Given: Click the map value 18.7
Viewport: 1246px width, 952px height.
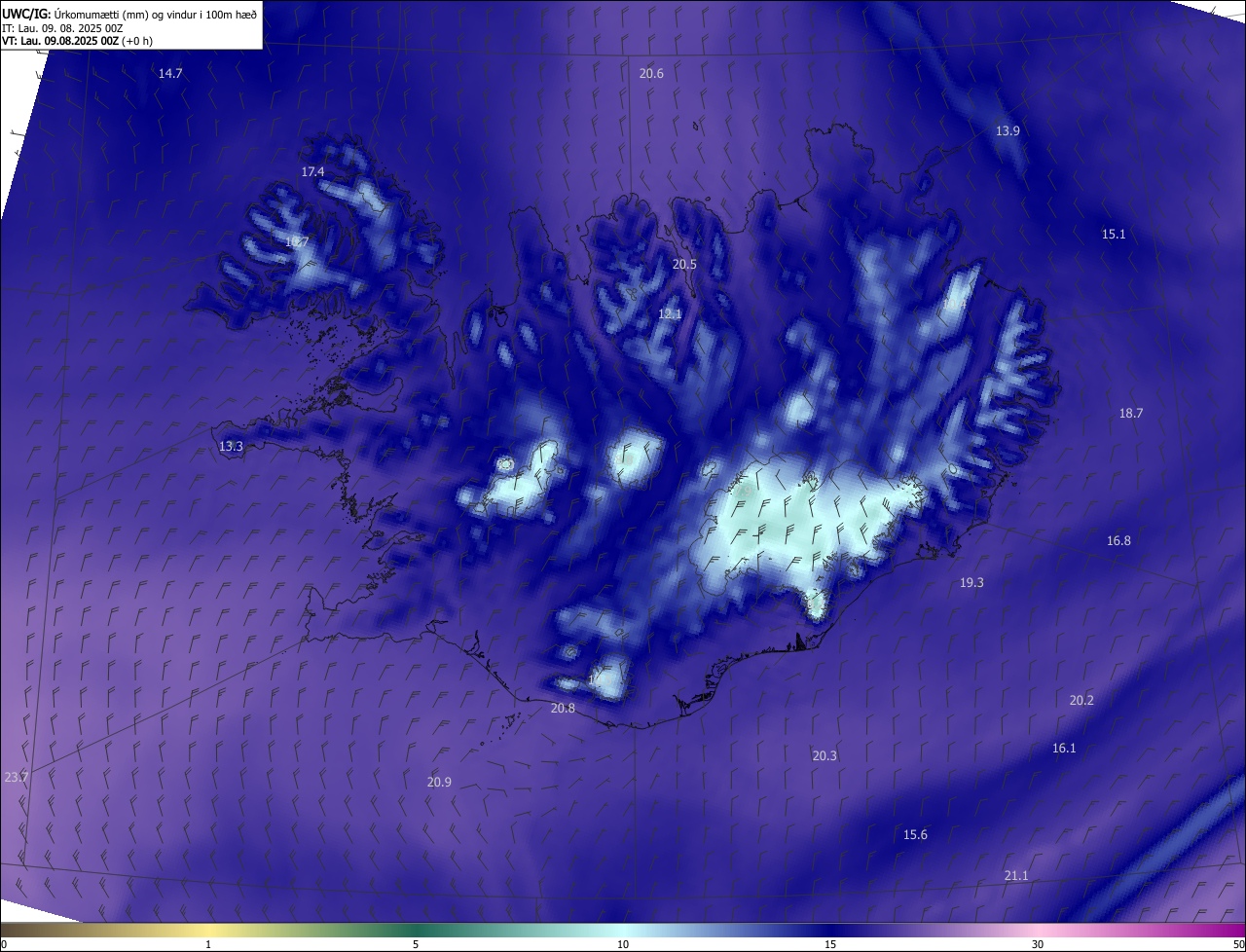Looking at the screenshot, I should (x=1131, y=413).
